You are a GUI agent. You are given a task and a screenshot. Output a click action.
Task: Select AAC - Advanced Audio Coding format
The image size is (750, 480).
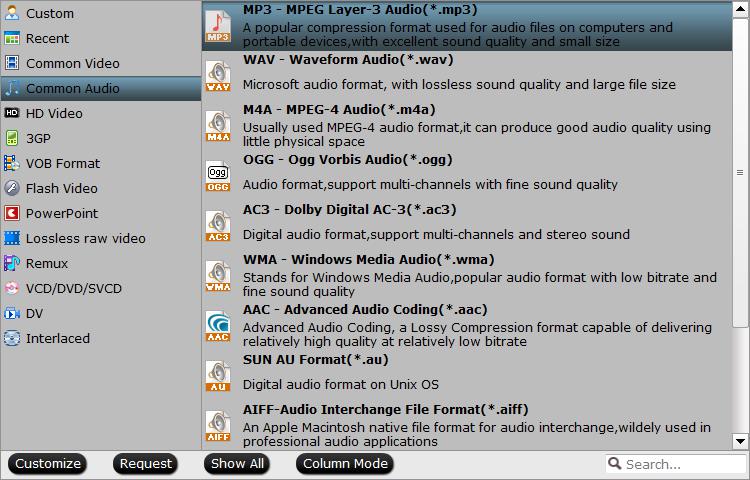[467, 326]
